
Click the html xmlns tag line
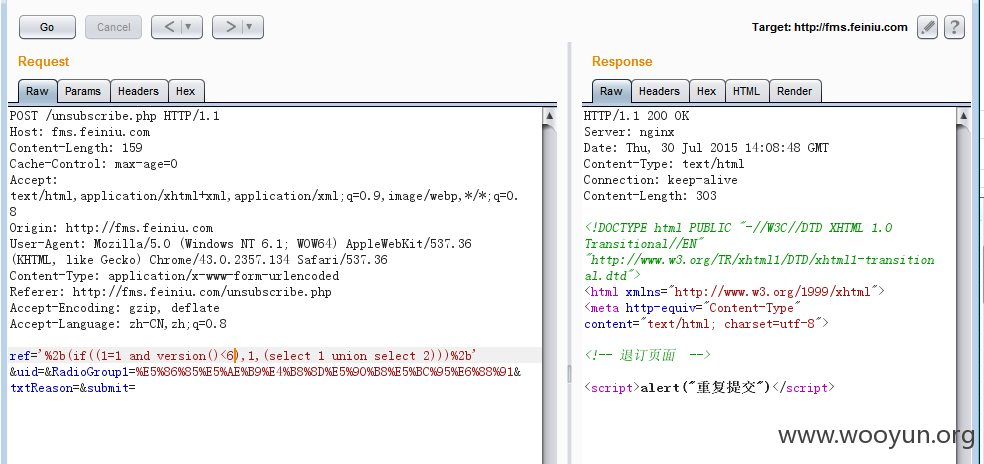[734, 292]
